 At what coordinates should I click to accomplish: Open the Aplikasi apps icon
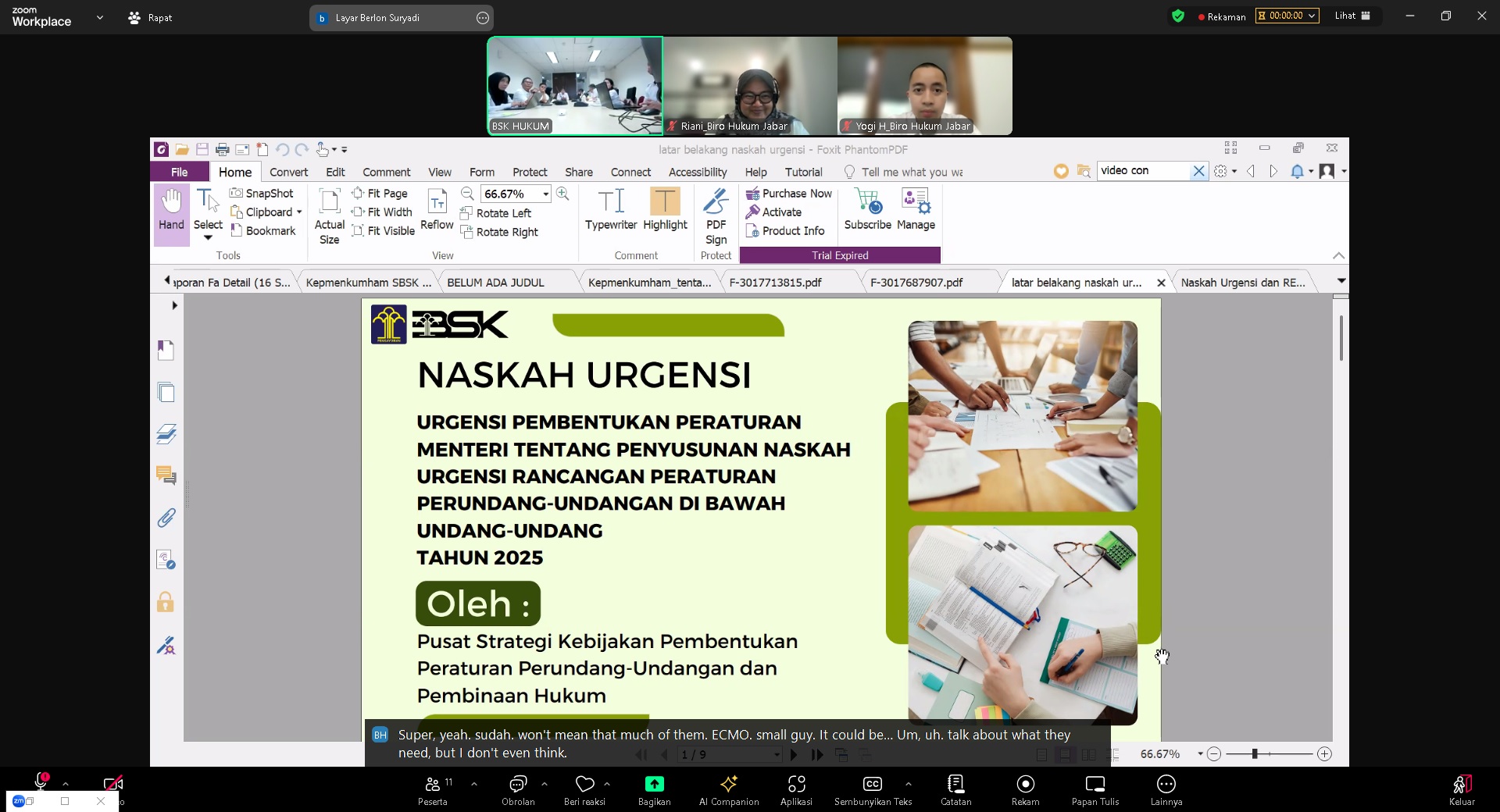[x=796, y=785]
